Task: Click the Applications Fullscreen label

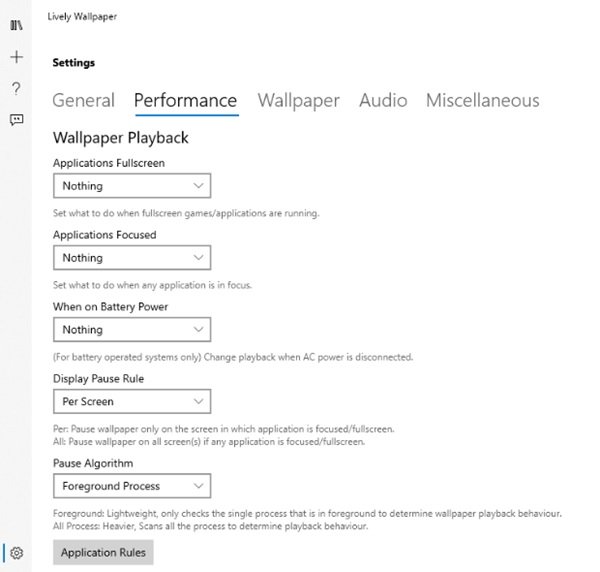Action: click(x=109, y=163)
